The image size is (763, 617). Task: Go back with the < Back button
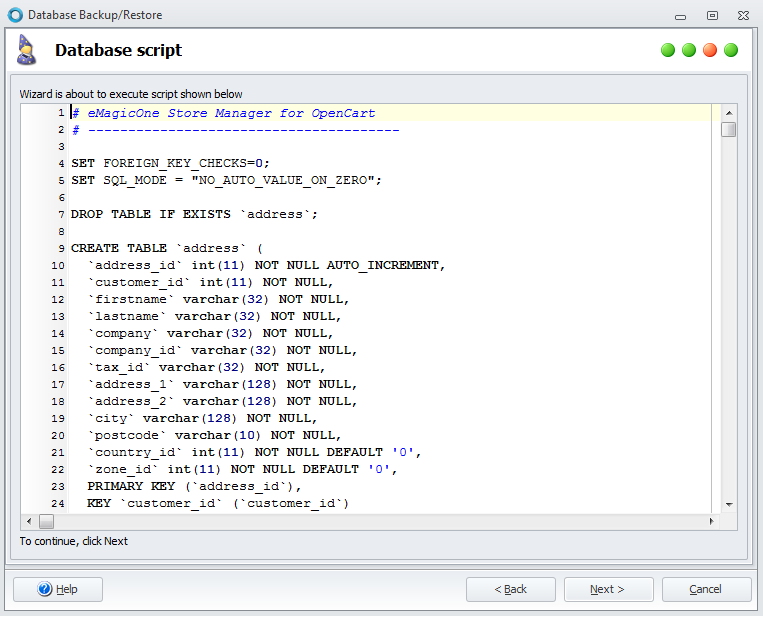[x=510, y=589]
